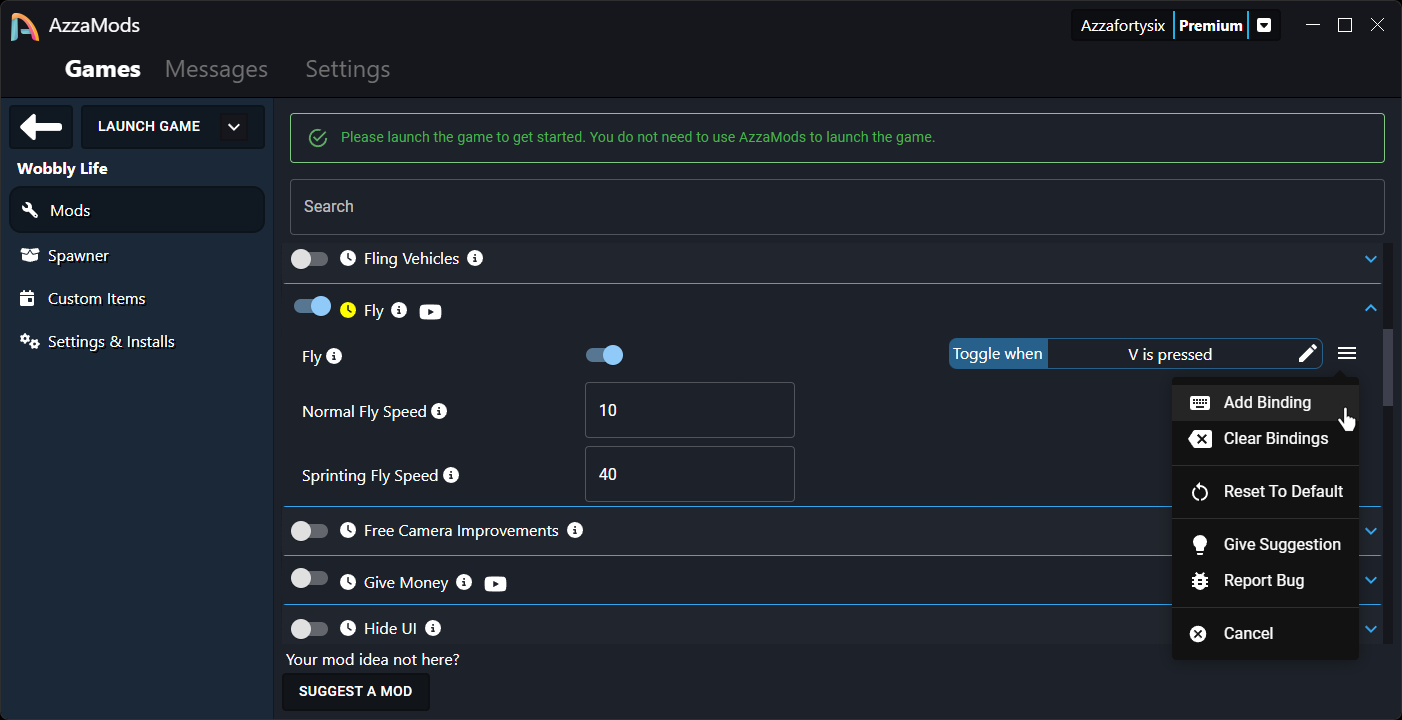Click the back arrow above Wobbly Life

pos(40,127)
